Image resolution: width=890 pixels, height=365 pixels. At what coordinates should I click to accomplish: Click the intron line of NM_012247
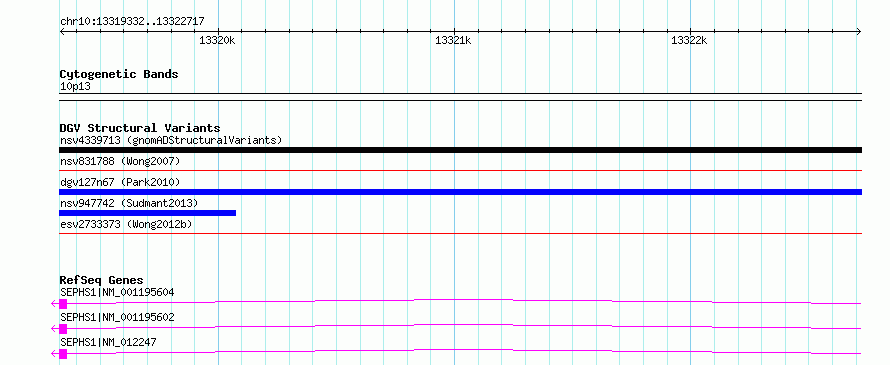click(464, 350)
